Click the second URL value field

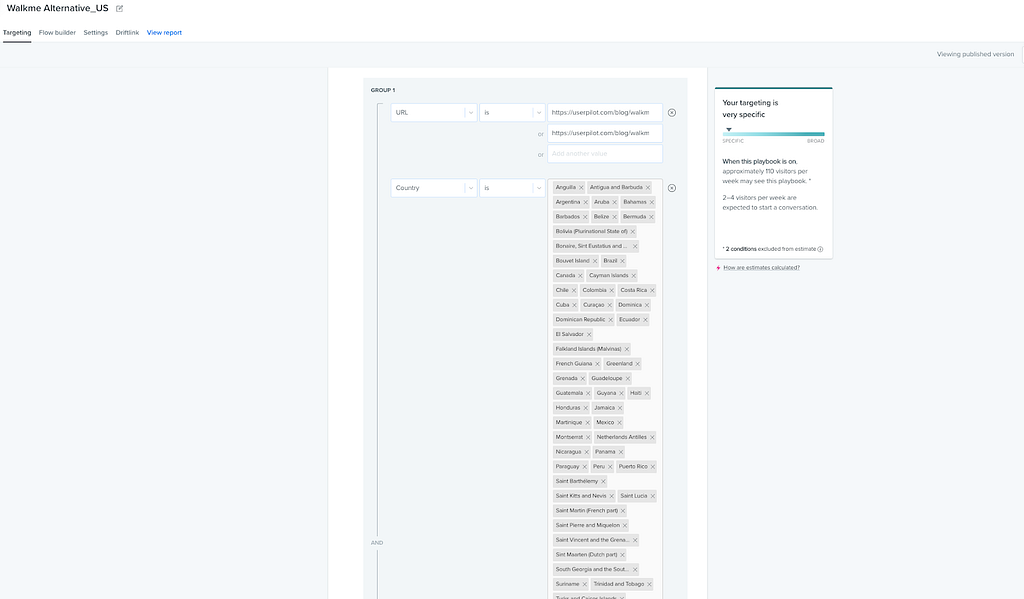click(x=605, y=133)
